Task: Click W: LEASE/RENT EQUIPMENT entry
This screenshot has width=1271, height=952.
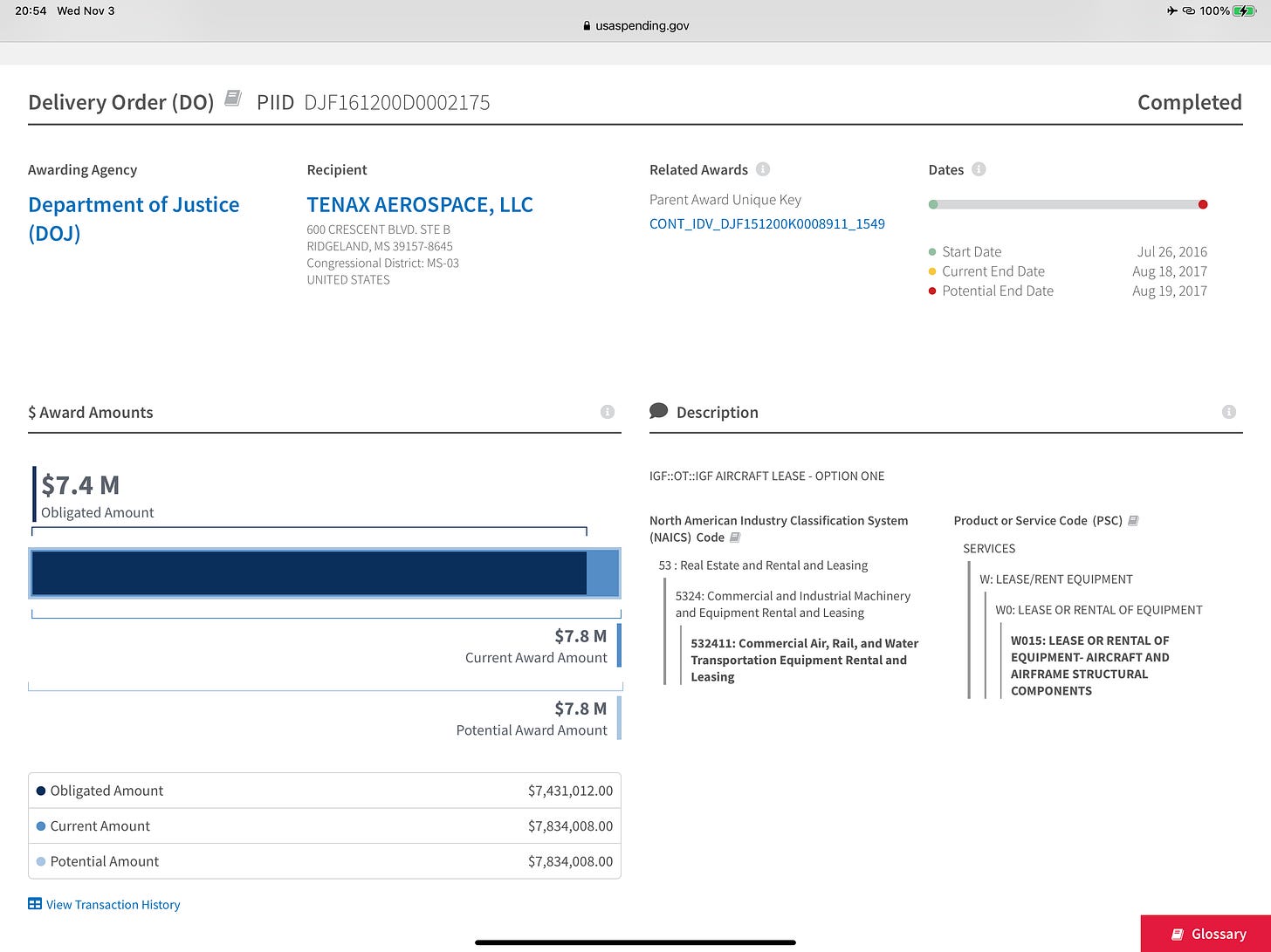Action: (x=1056, y=579)
